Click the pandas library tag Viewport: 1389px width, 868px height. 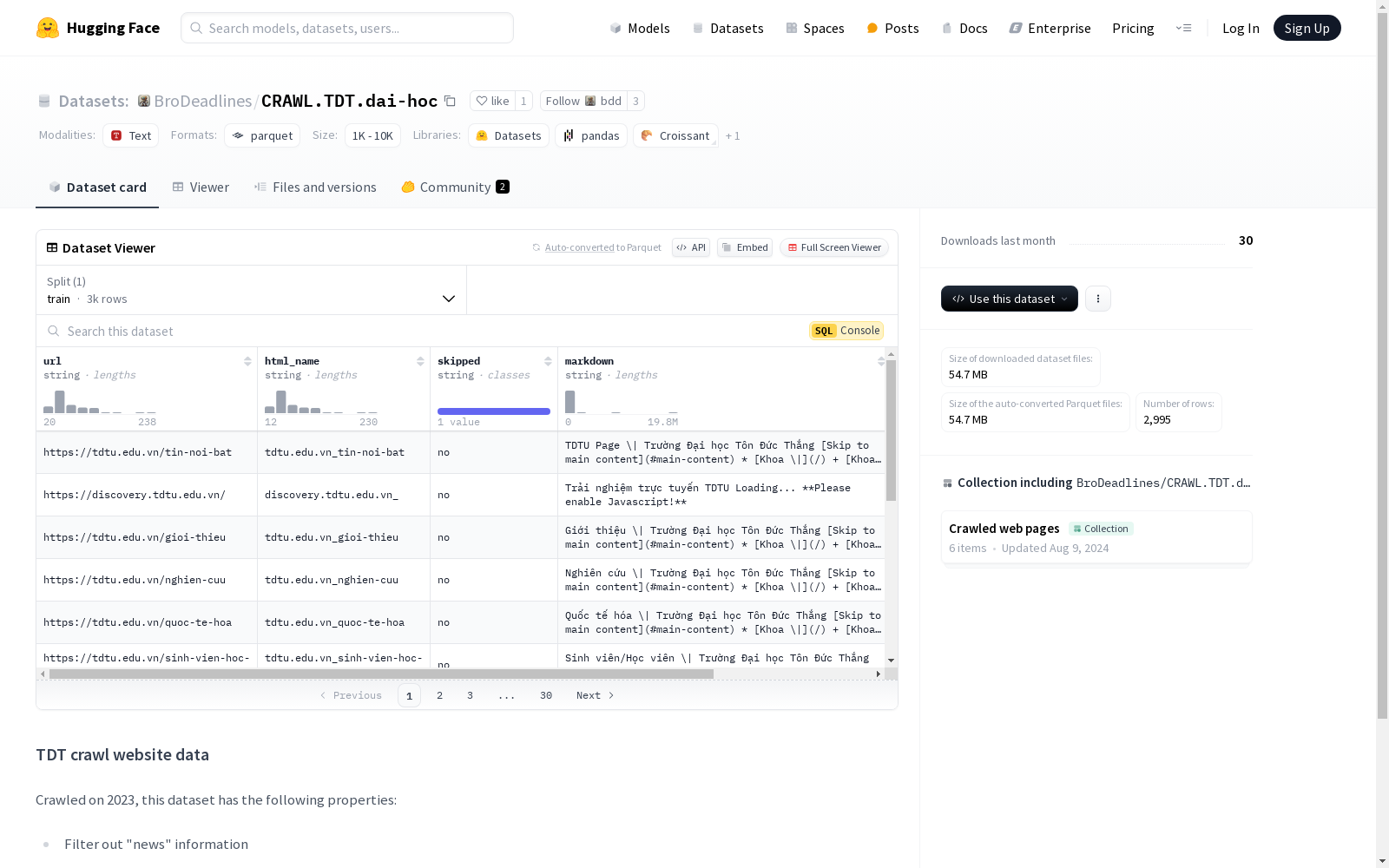(x=591, y=135)
